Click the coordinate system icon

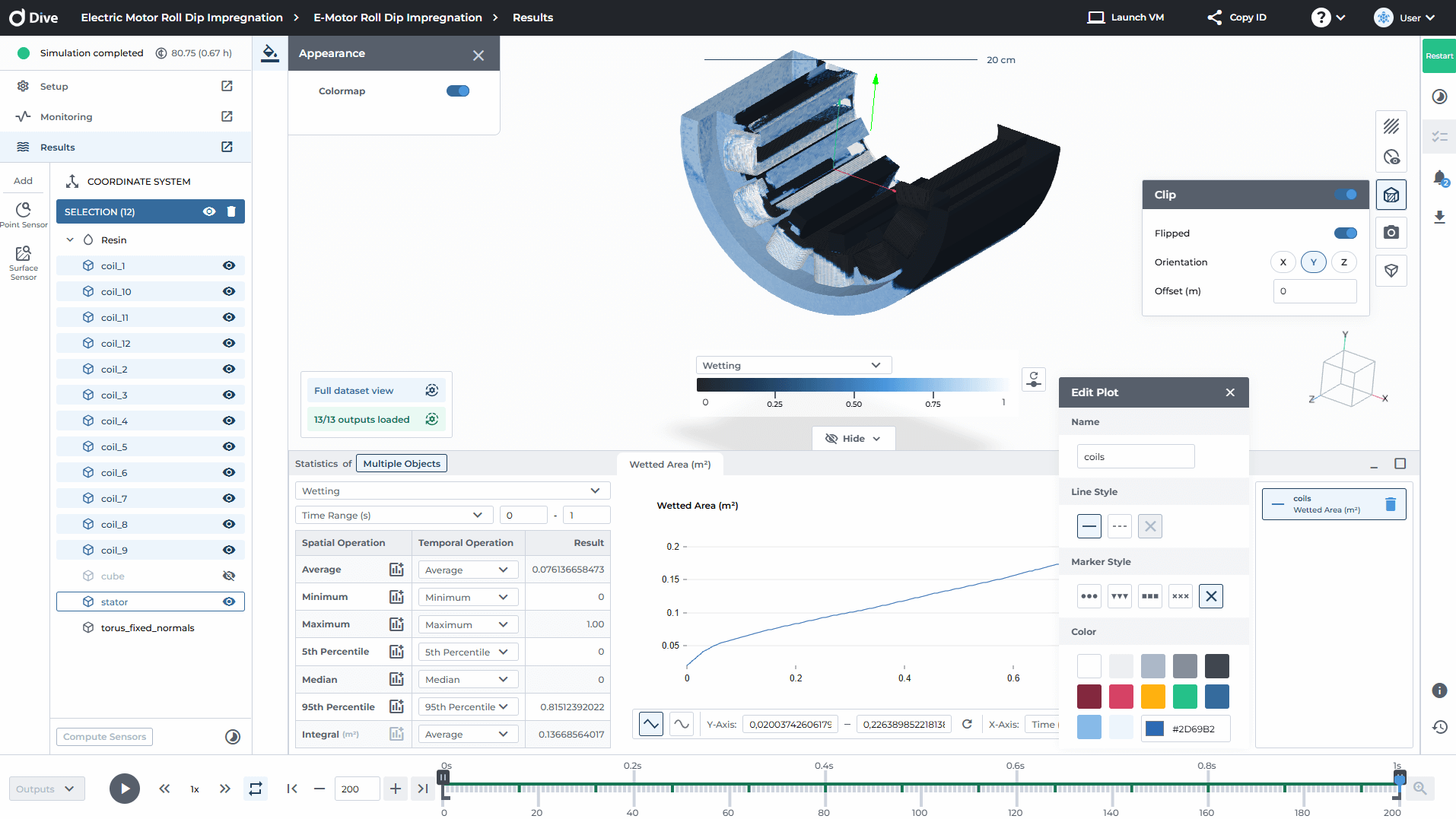[x=72, y=181]
